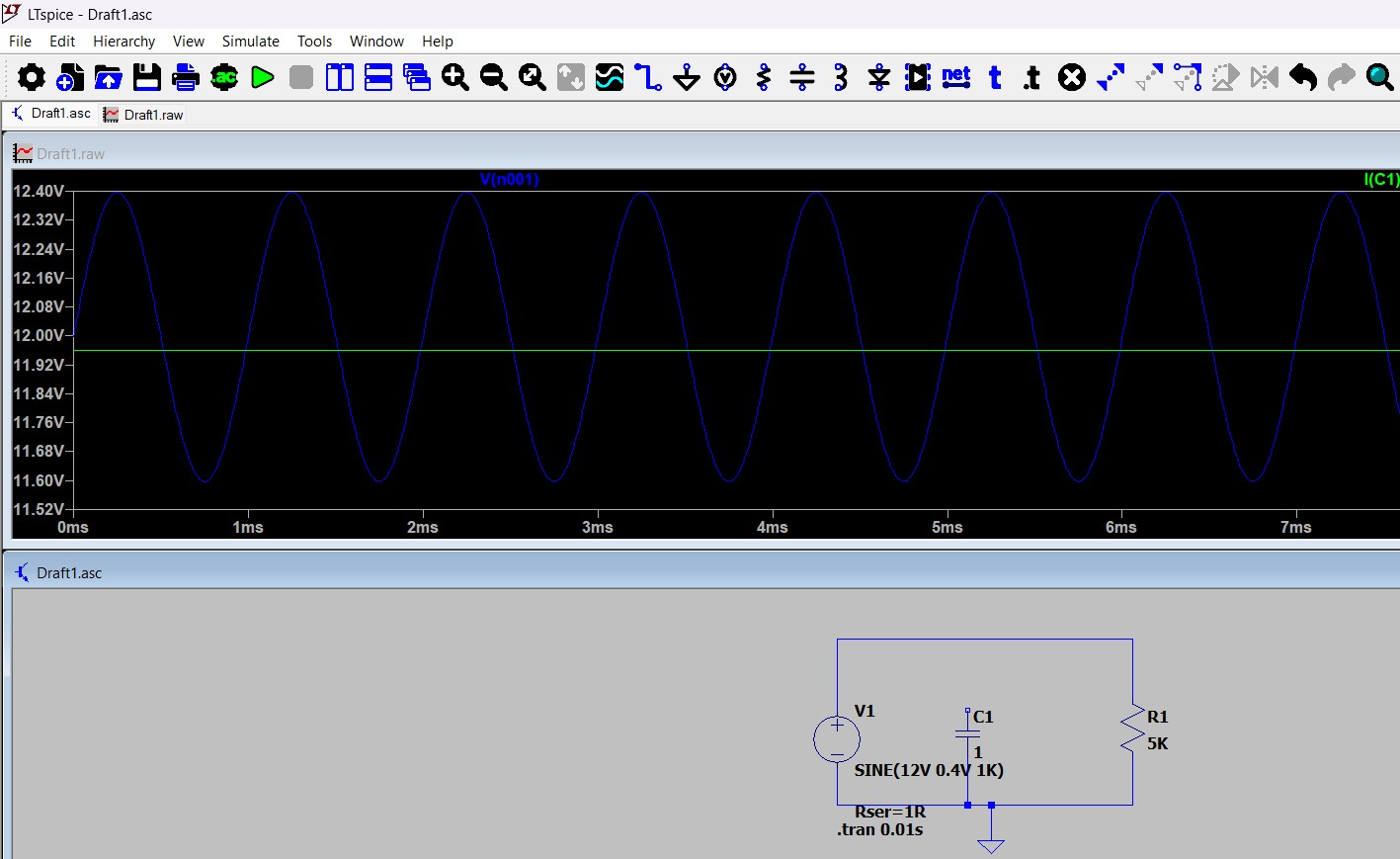Choose the Diode component tool
The image size is (1400, 859).
pyautogui.click(x=879, y=77)
